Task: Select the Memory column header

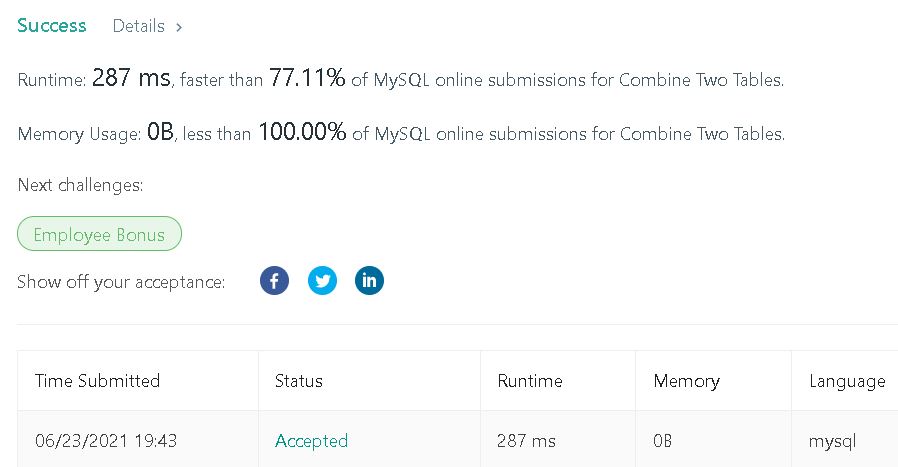Action: click(686, 382)
